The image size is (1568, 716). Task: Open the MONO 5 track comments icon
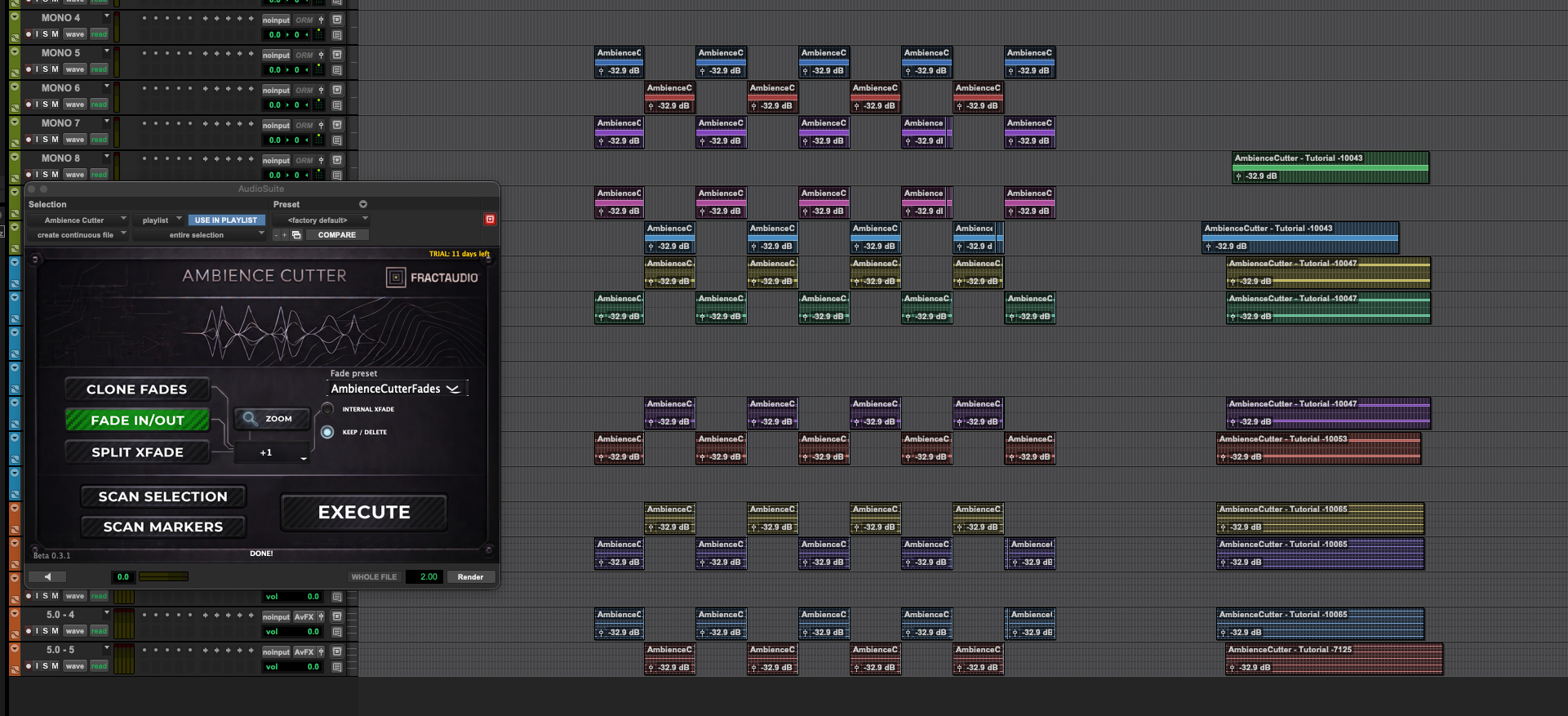click(x=337, y=70)
